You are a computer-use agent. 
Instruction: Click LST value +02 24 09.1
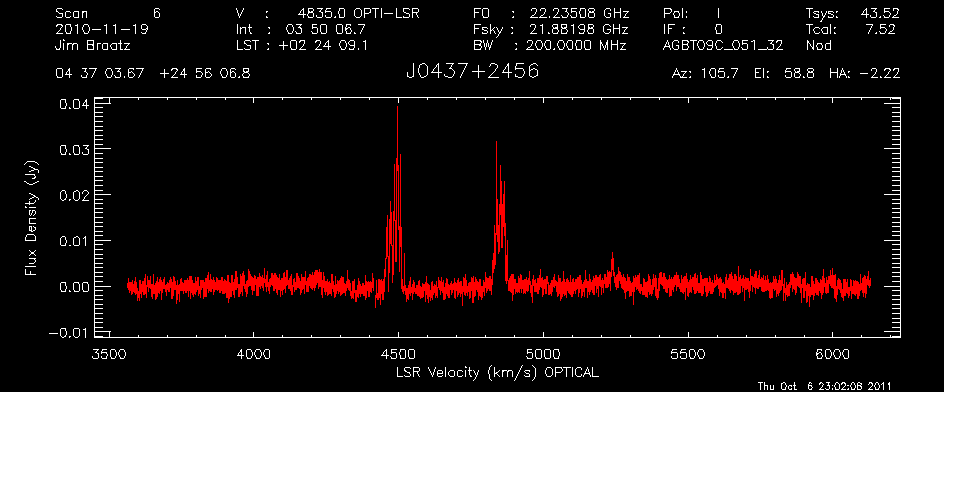click(x=323, y=45)
